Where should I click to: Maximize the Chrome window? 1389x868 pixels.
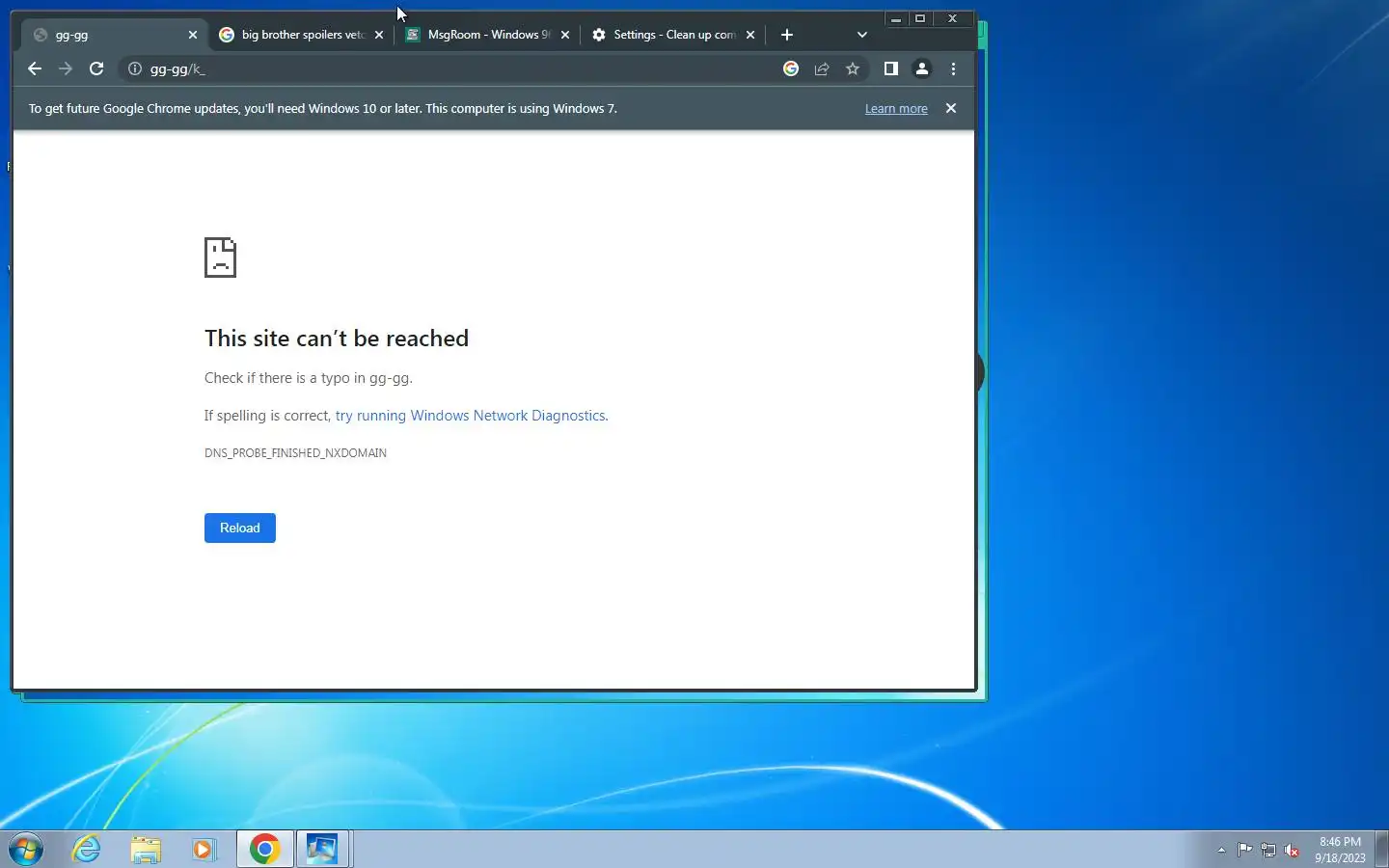click(x=920, y=18)
